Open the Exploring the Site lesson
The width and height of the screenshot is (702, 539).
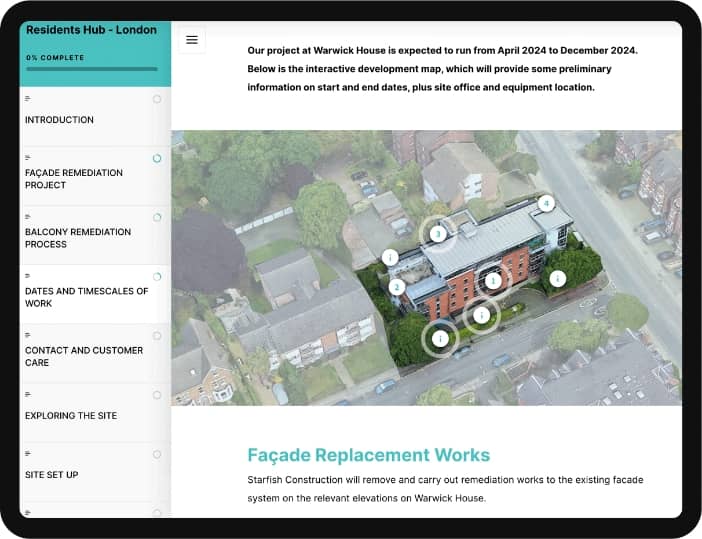click(71, 415)
